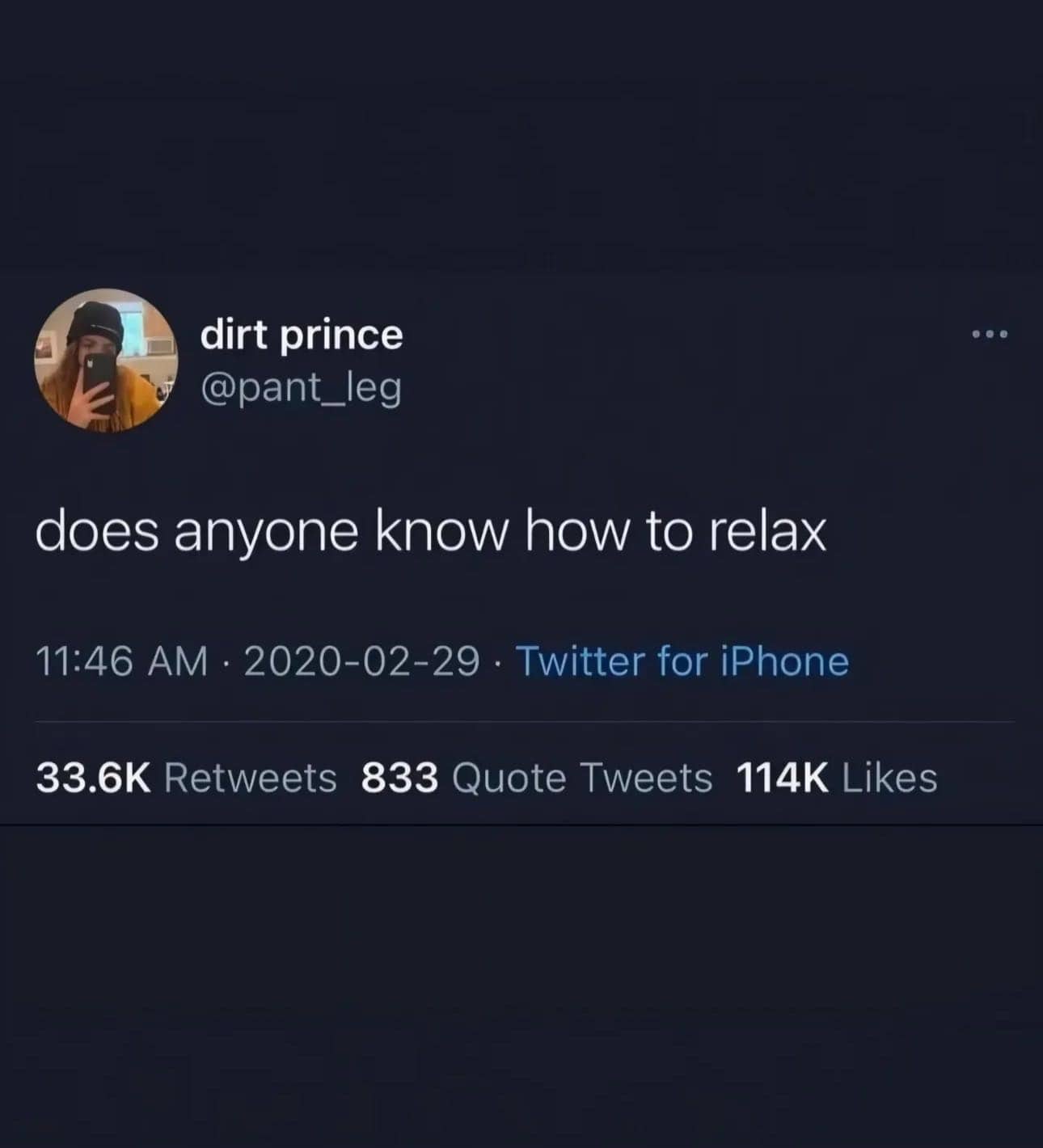Screen dimensions: 1043x1148
Task: View the 33.6K retweet count
Action: [93, 779]
